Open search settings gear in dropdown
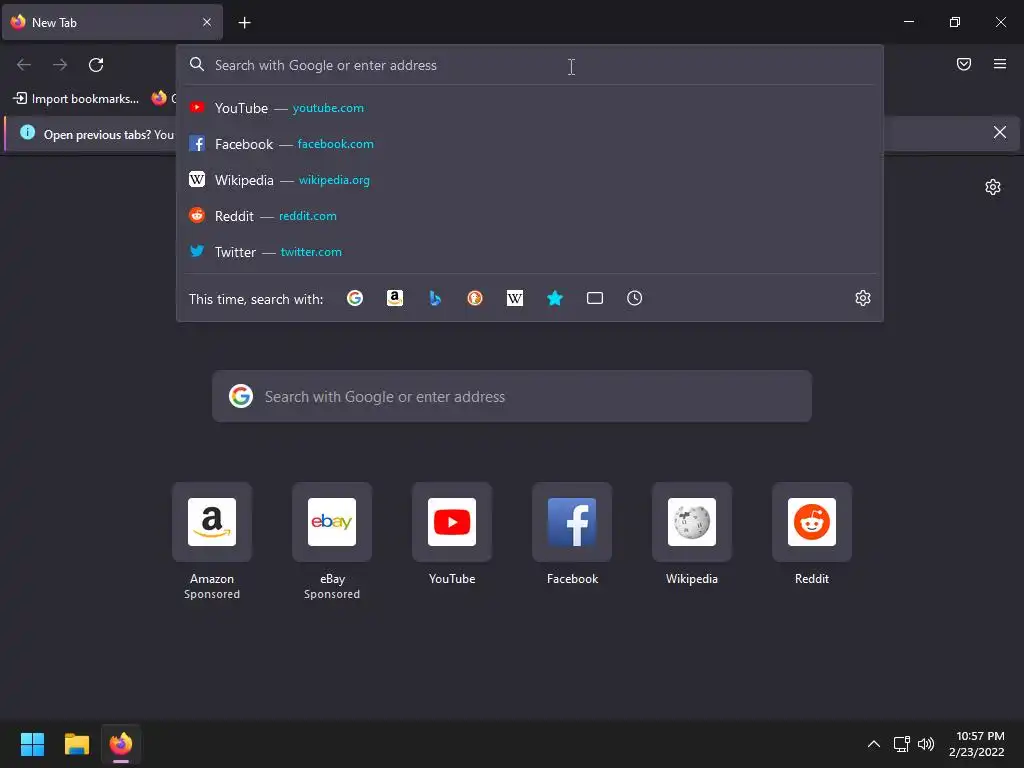 point(863,298)
